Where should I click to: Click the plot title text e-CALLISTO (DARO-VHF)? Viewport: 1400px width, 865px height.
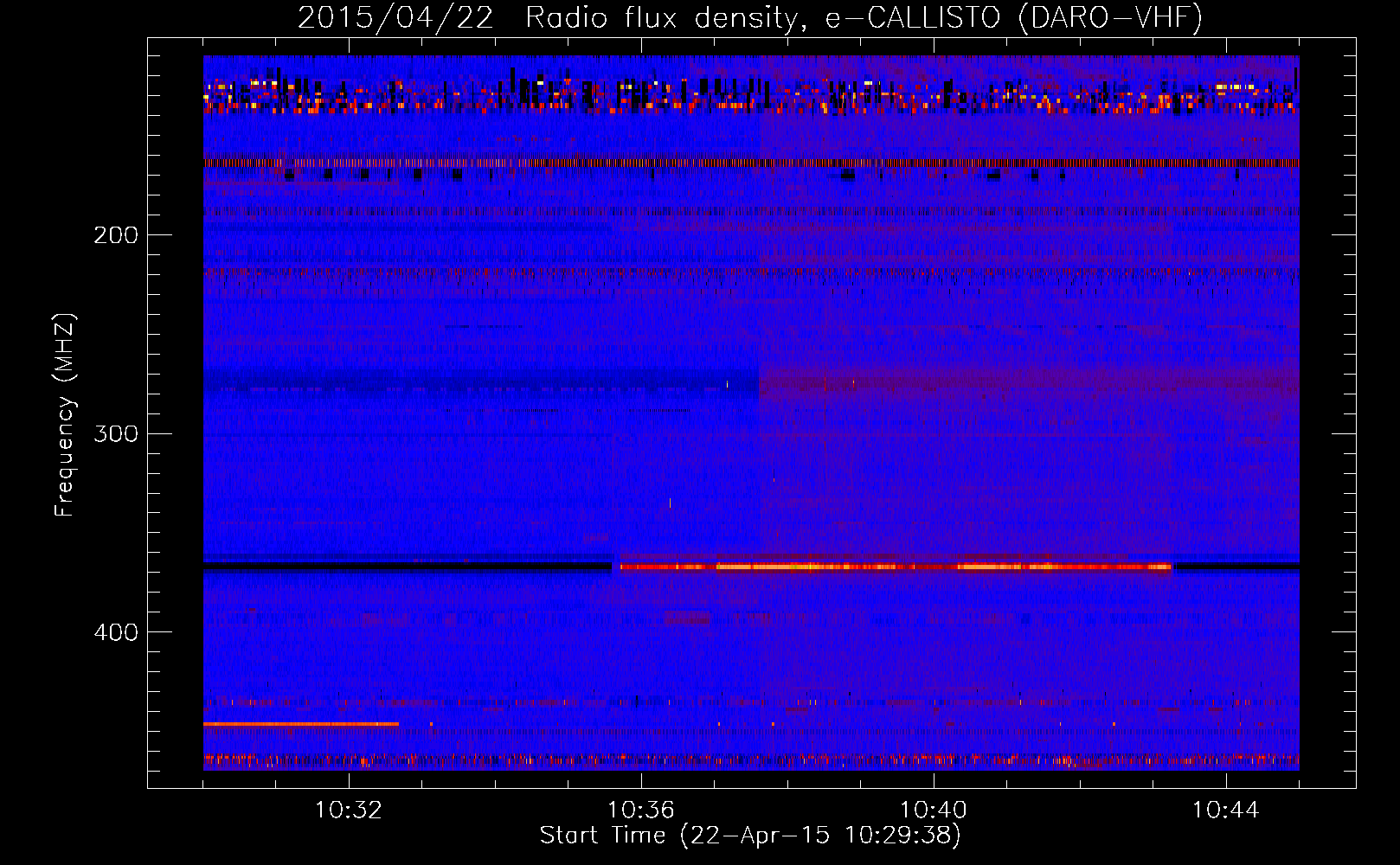[1014, 17]
